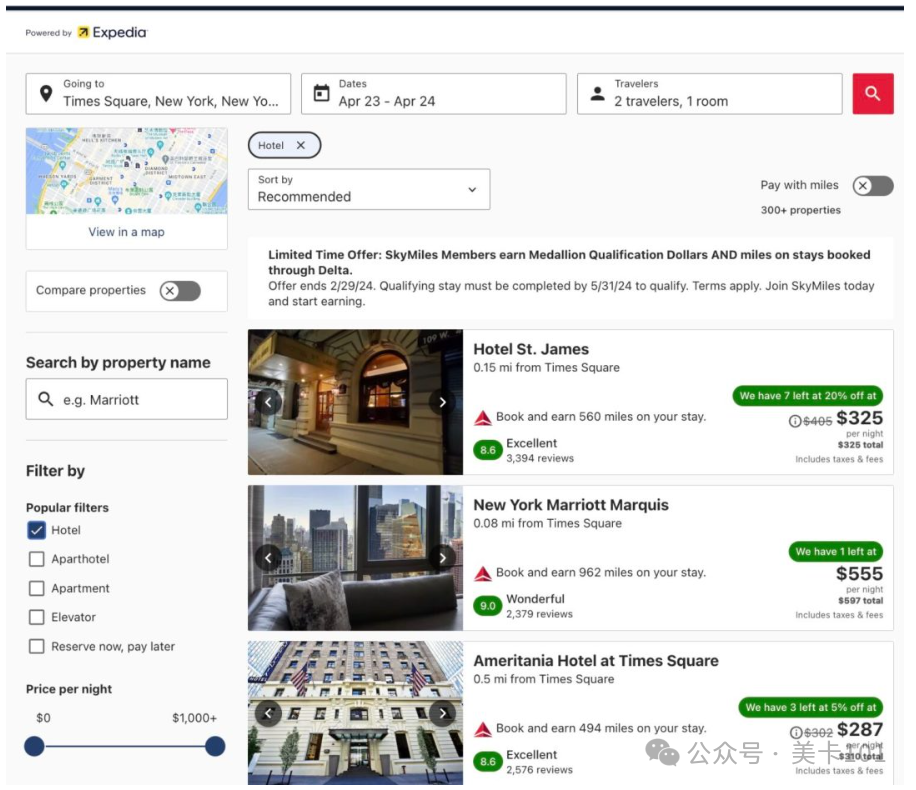Click the e.g. Marriott property name input
The height and width of the screenshot is (790, 916).
(127, 399)
